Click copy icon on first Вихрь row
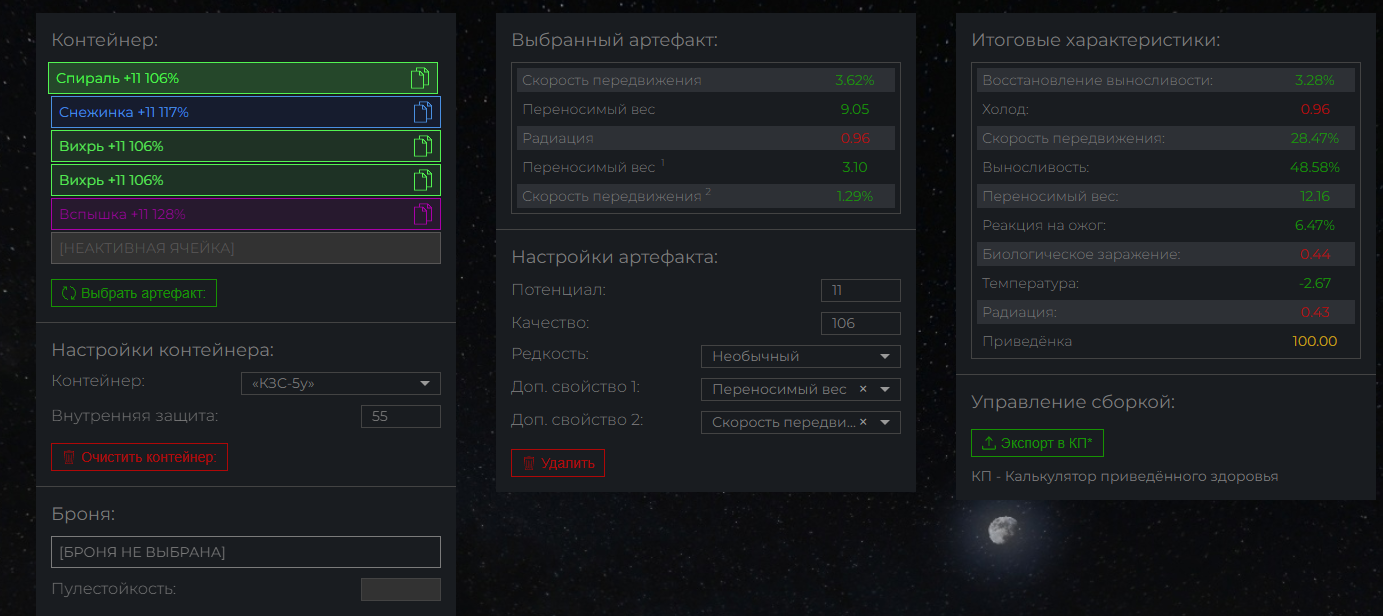The image size is (1383, 616). point(423,146)
